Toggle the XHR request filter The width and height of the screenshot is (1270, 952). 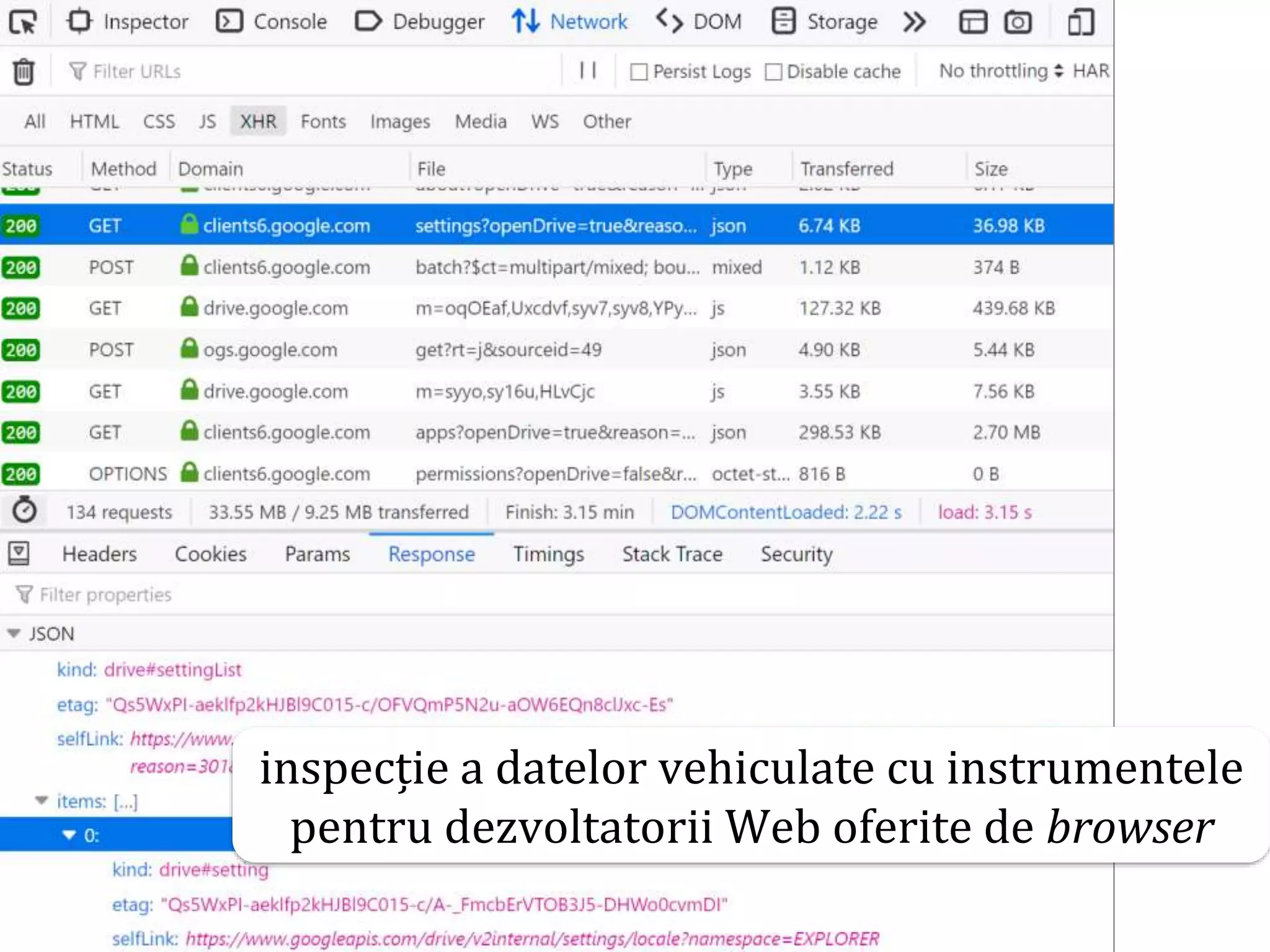coord(259,121)
